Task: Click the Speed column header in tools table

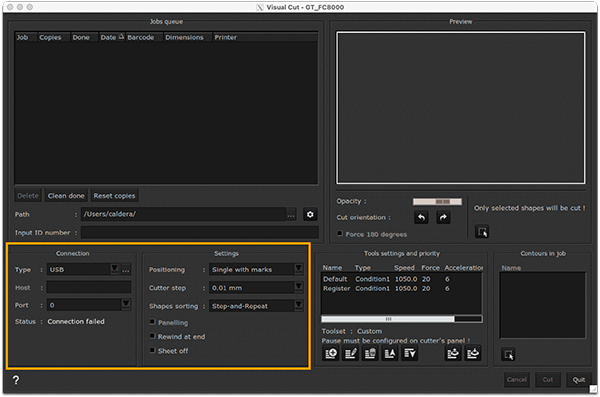Action: (x=404, y=267)
